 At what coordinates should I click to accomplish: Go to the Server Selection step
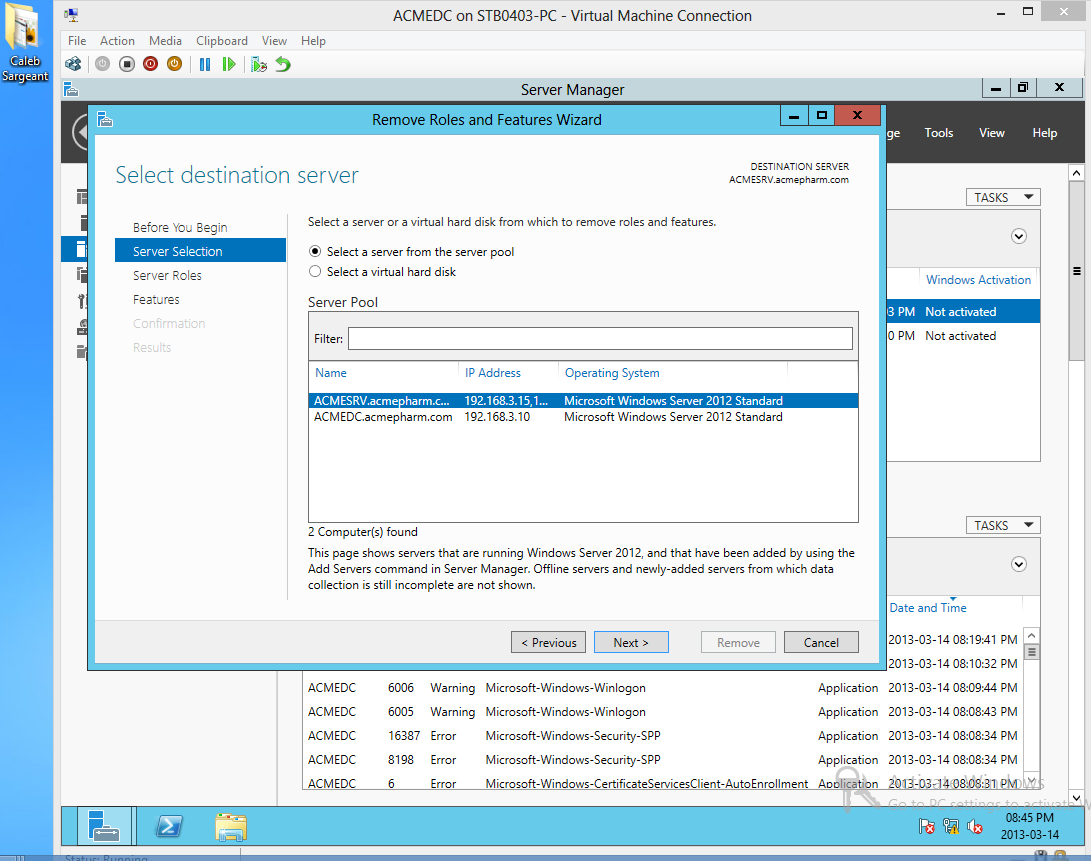click(x=200, y=251)
